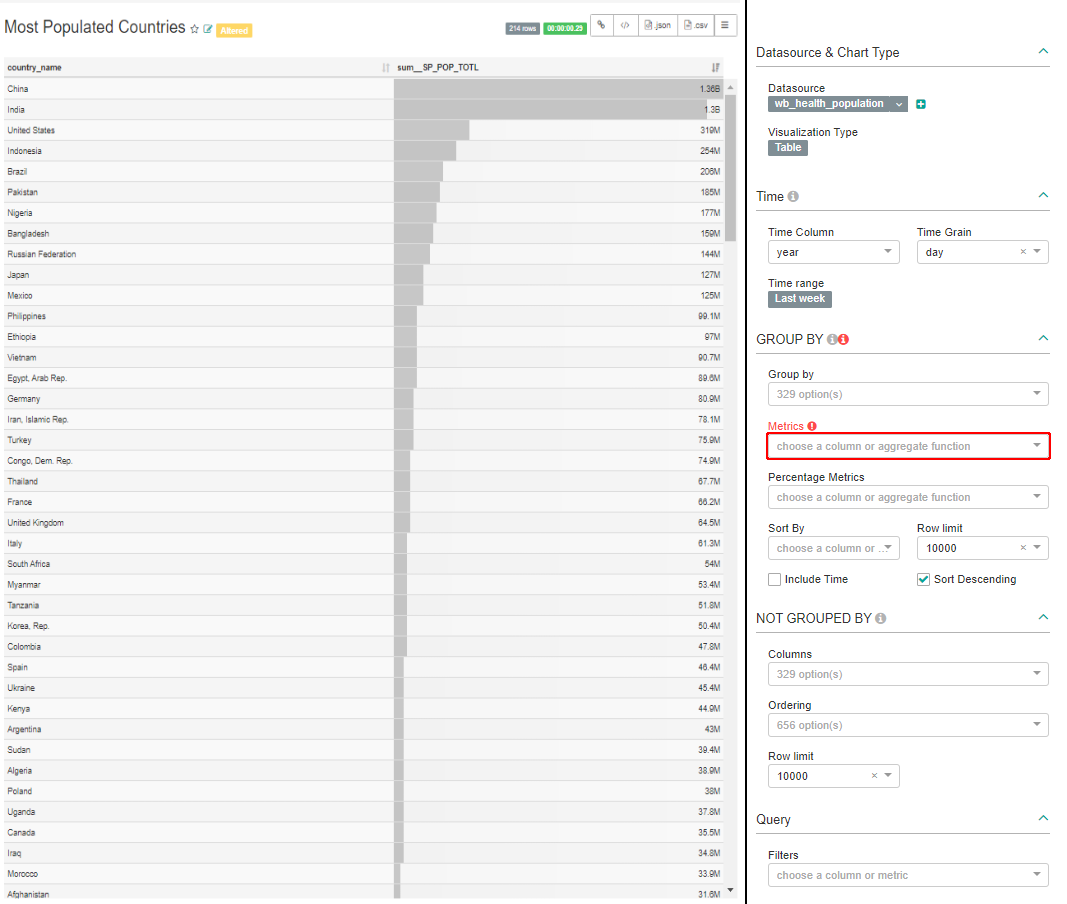Click the Last week time range button
1067x904 pixels.
800,299
